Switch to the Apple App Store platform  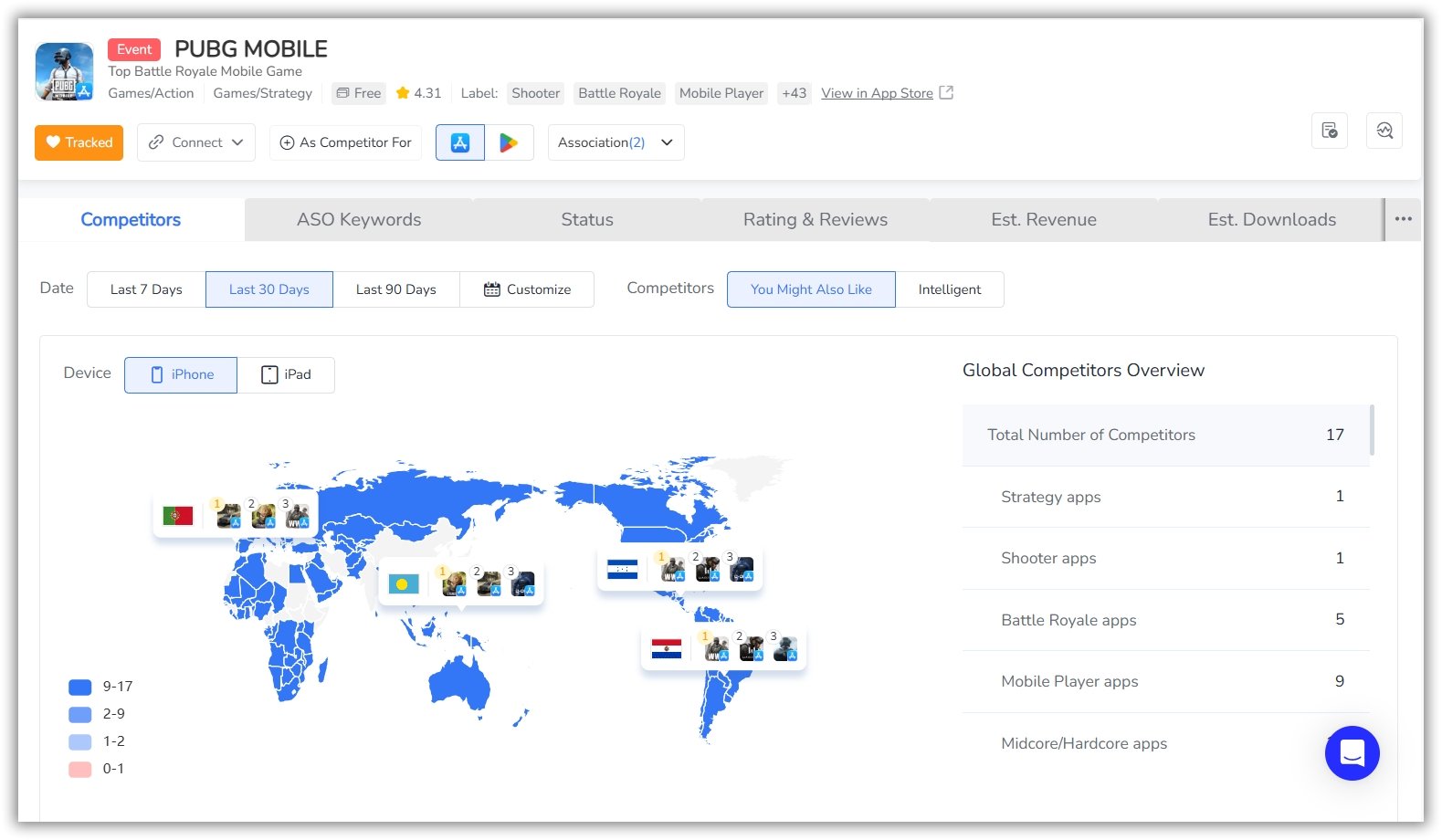(460, 142)
